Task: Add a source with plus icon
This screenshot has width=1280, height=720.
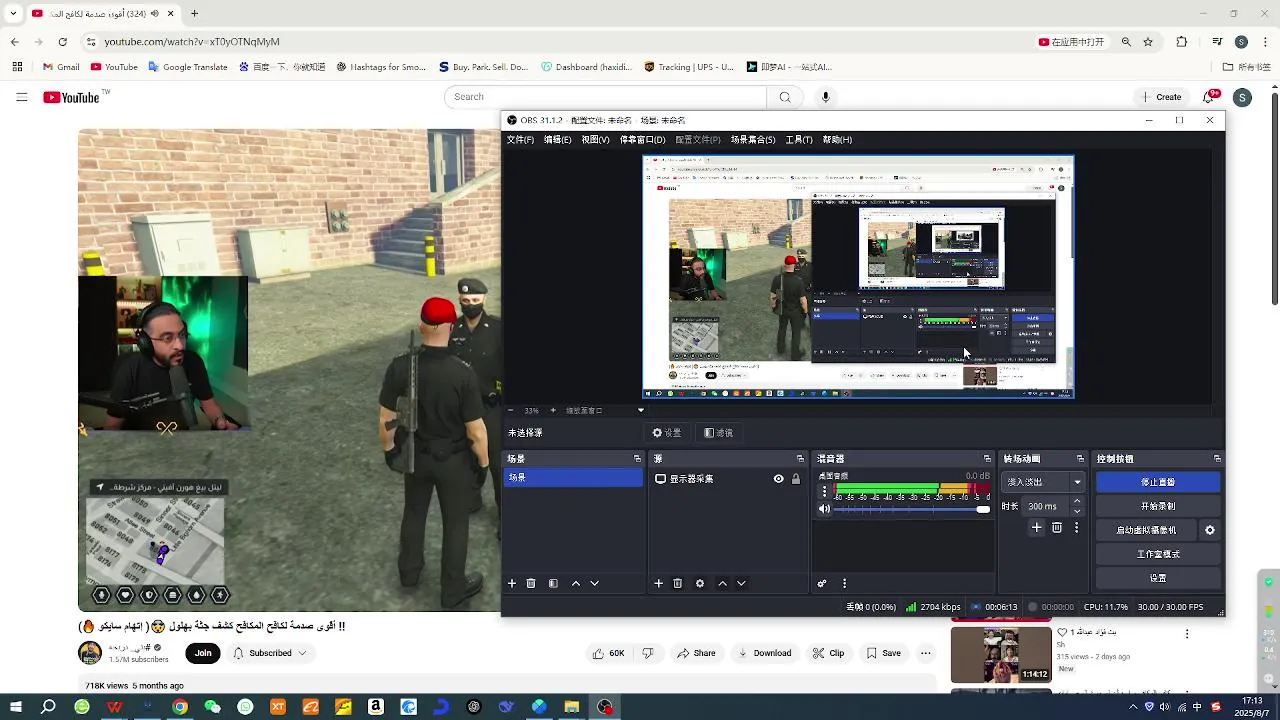Action: [x=658, y=583]
